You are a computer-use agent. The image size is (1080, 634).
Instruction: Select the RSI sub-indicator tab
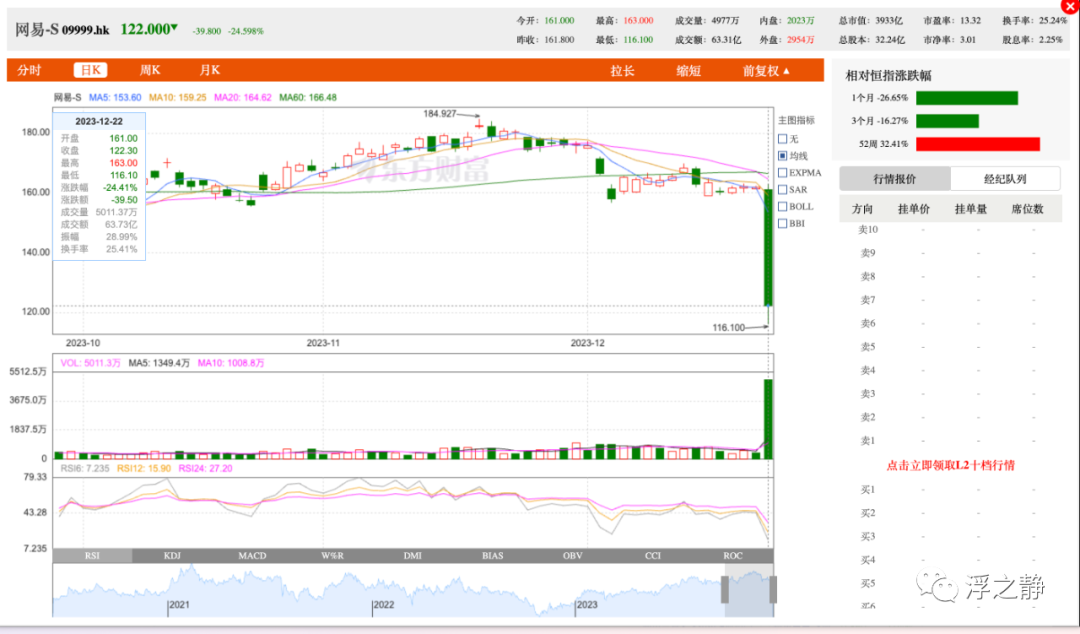pos(92,555)
